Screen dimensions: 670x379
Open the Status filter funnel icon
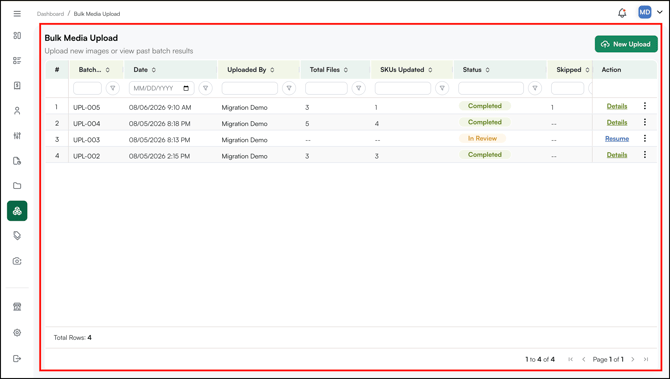point(535,88)
